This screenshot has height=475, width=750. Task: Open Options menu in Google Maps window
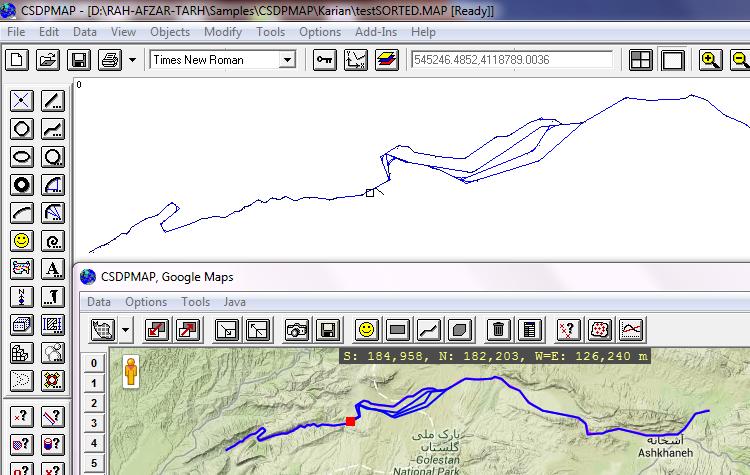click(x=146, y=302)
